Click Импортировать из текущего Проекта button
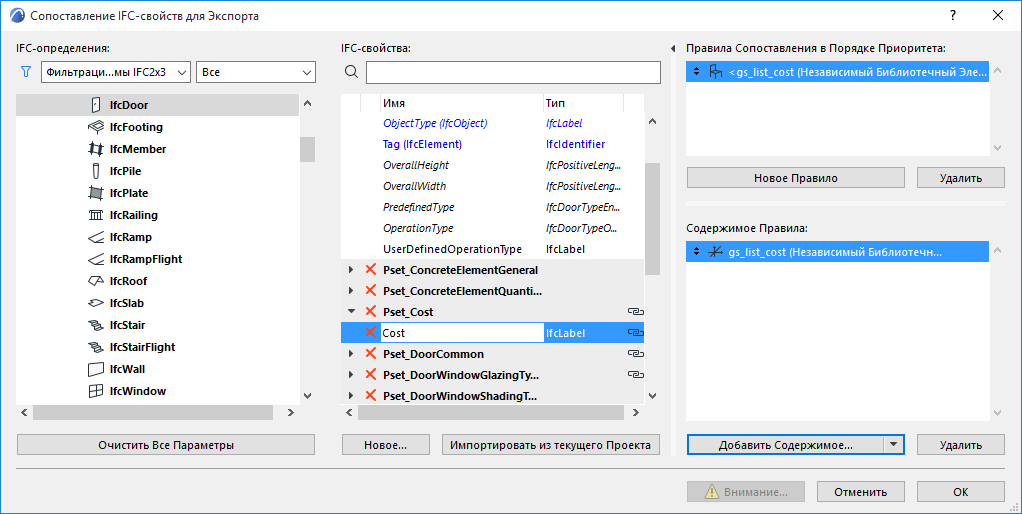Screen dimensions: 1022x514 550,445
